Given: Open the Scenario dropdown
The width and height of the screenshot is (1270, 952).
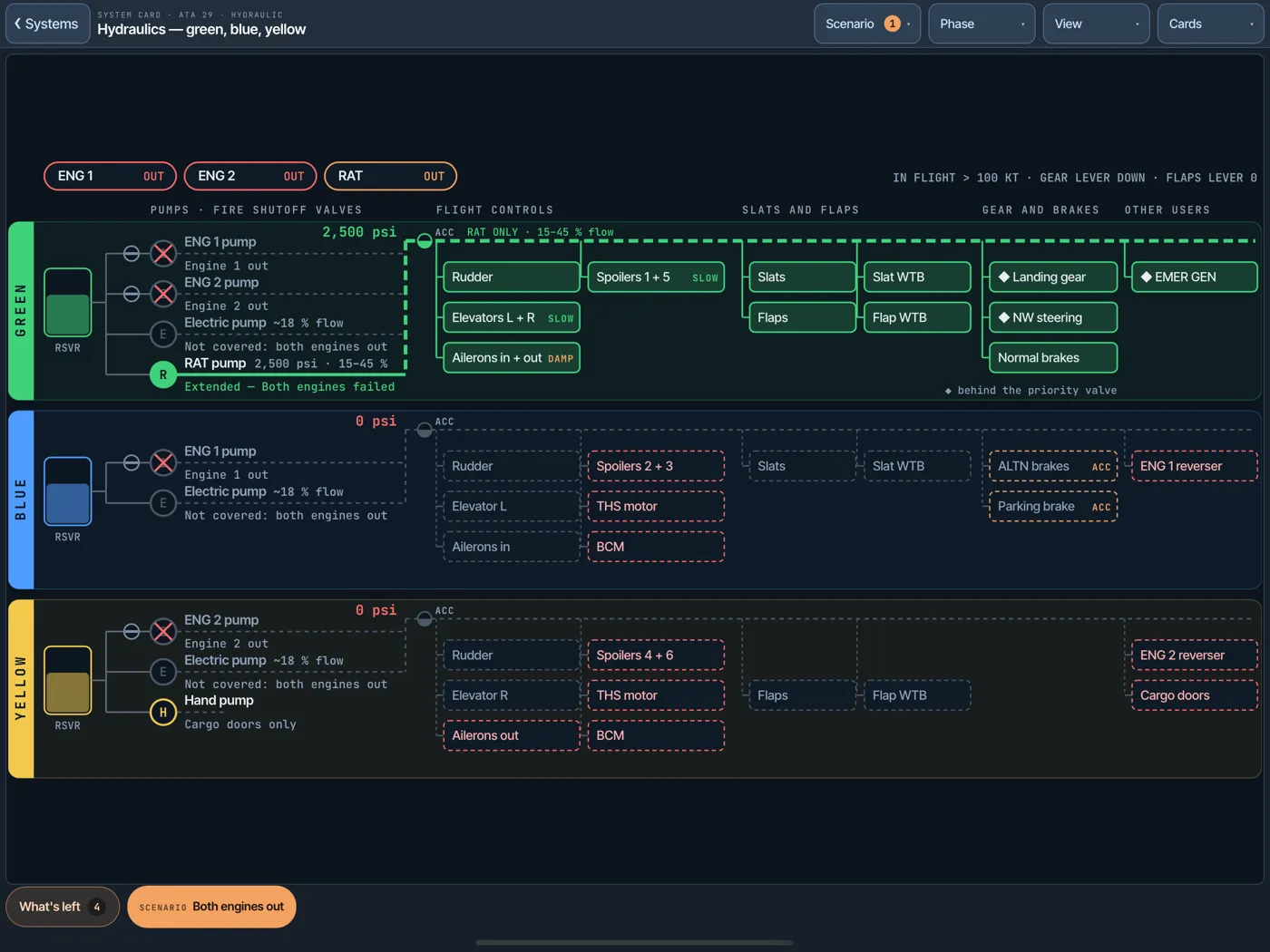Looking at the screenshot, I should pyautogui.click(x=867, y=24).
